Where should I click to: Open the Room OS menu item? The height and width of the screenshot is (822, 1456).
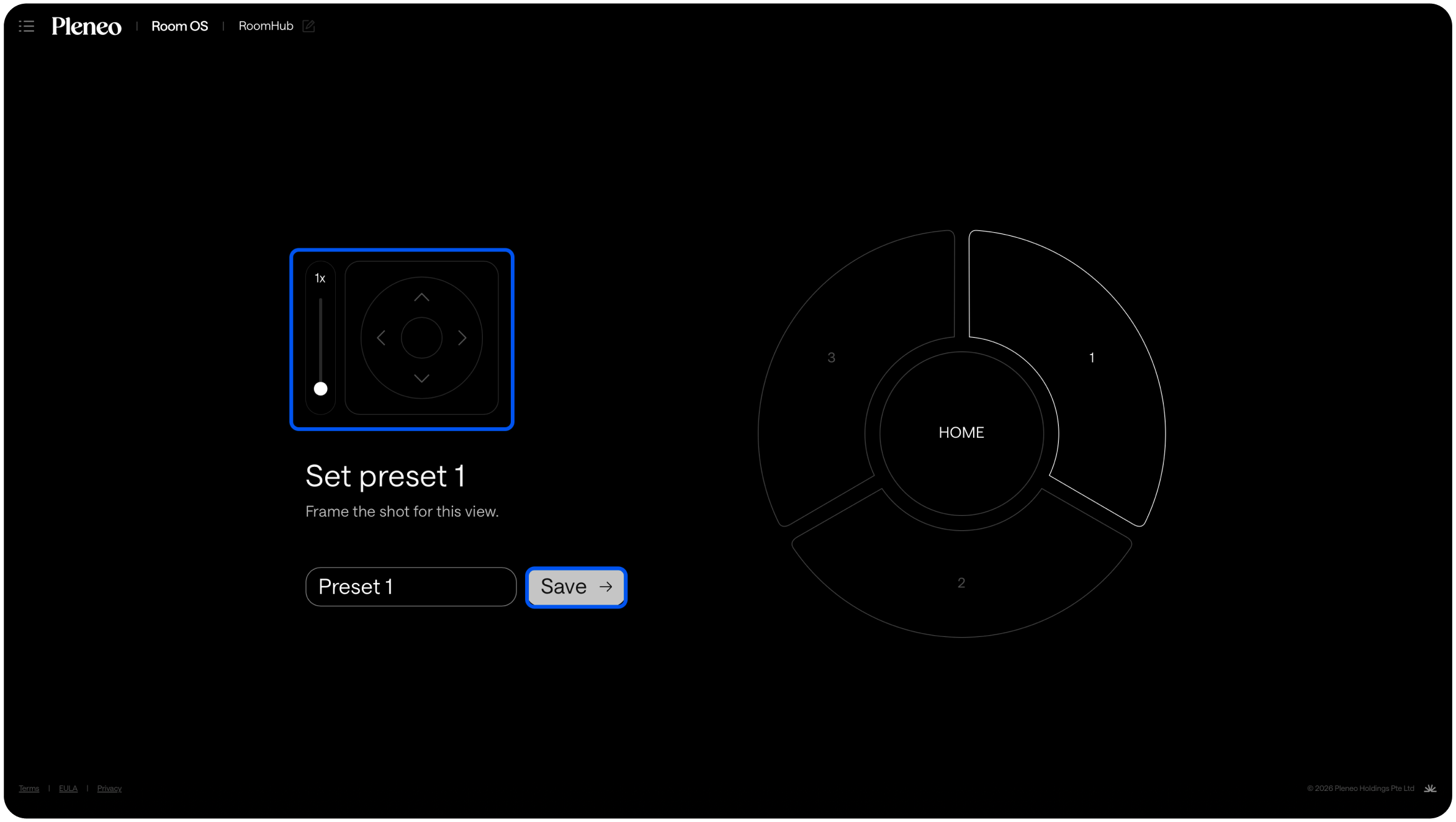(179, 26)
